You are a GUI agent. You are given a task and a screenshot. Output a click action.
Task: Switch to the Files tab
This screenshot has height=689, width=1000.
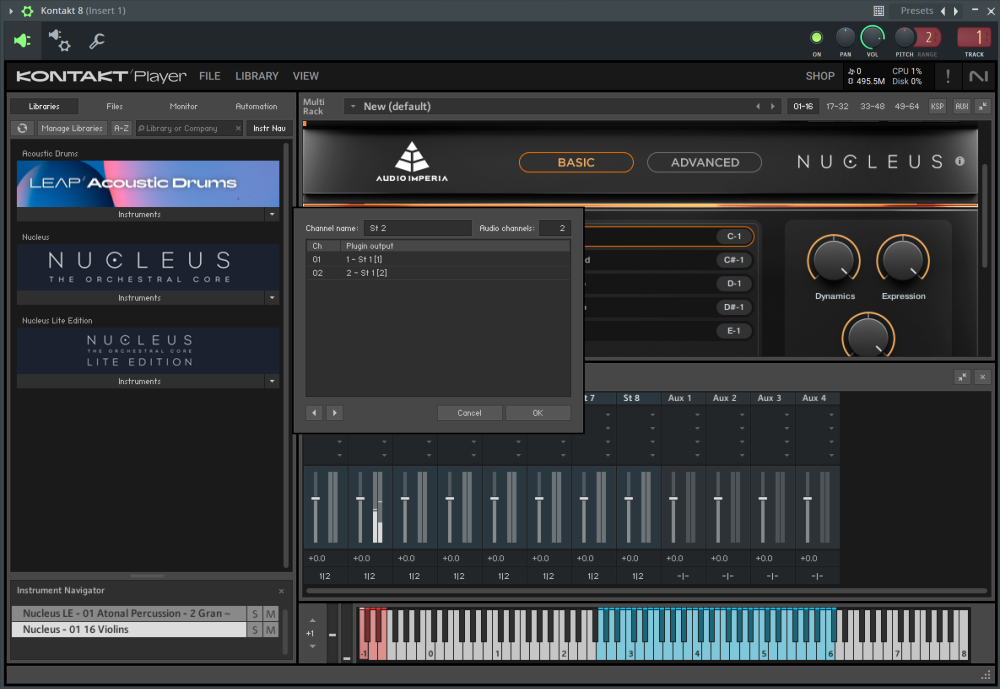[x=115, y=107]
